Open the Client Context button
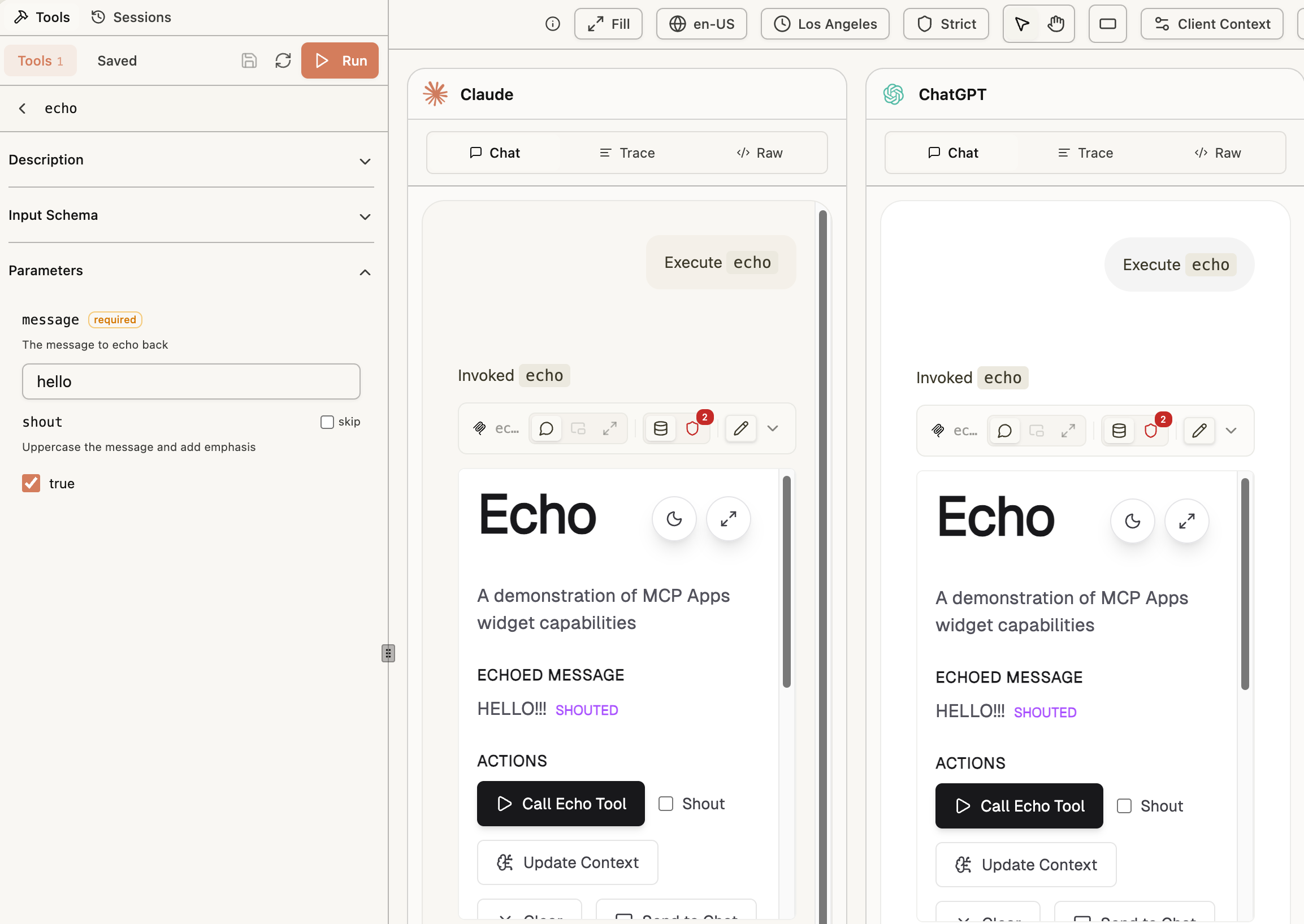This screenshot has width=1304, height=924. tap(1212, 24)
